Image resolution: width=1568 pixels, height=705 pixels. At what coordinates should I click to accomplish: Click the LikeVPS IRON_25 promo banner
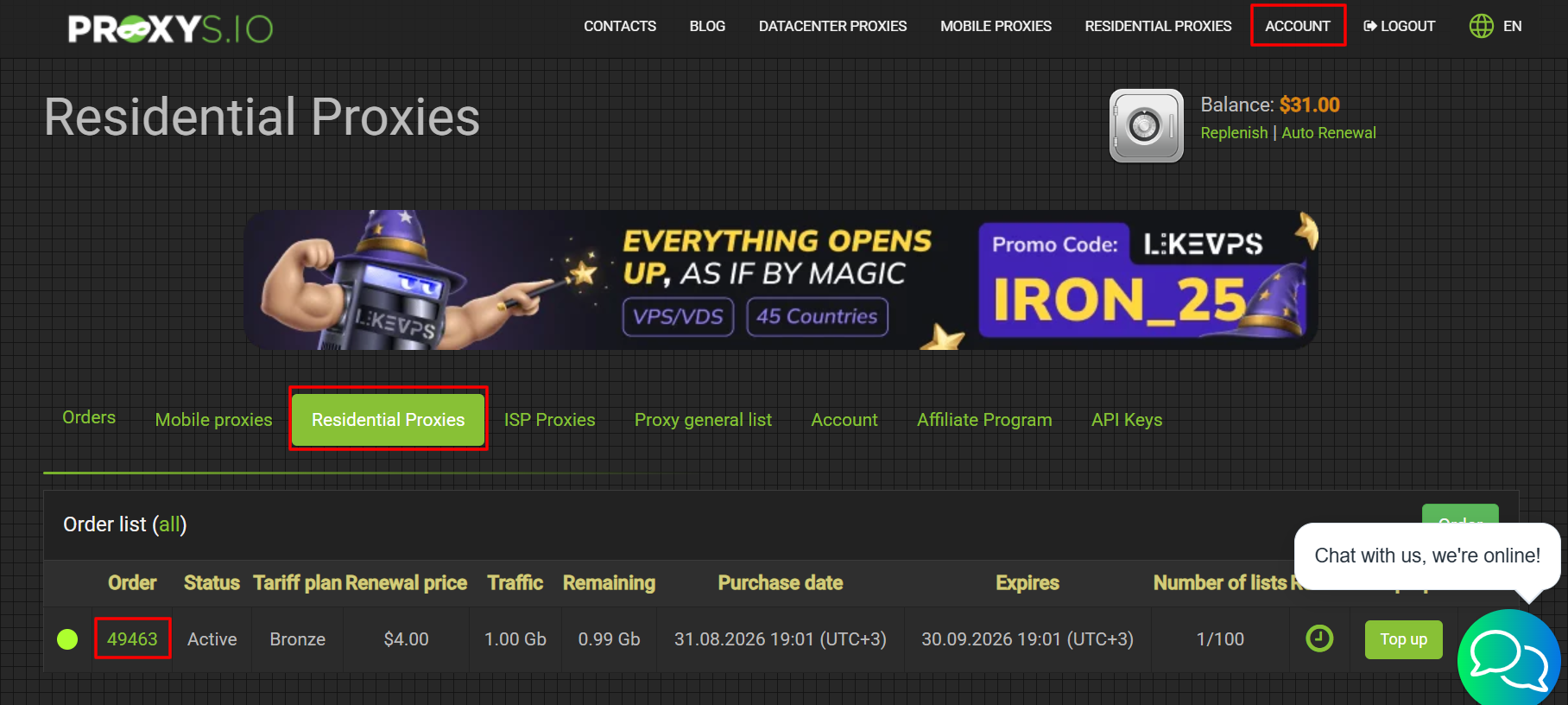(x=781, y=280)
